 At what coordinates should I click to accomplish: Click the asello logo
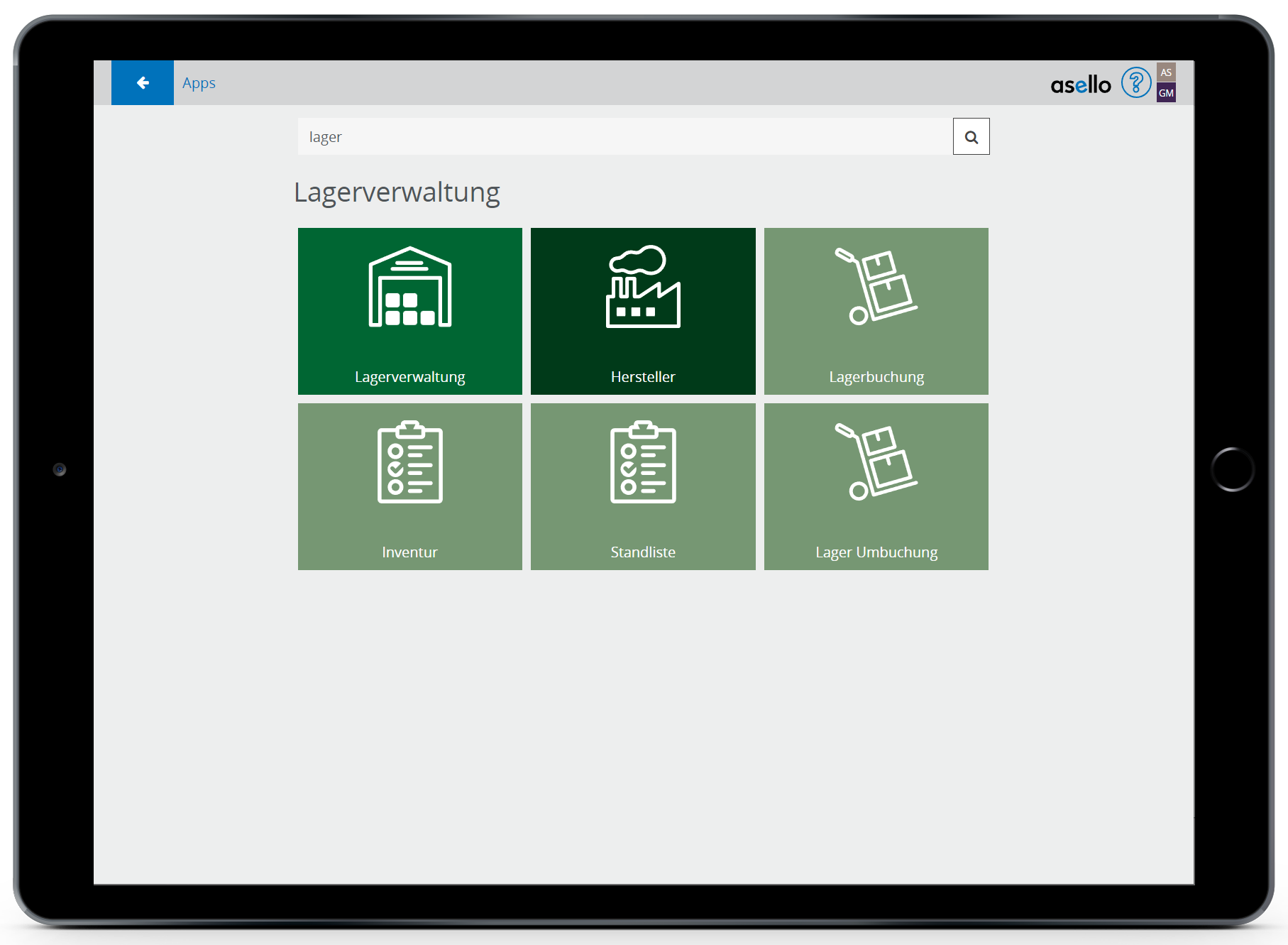pyautogui.click(x=1080, y=85)
